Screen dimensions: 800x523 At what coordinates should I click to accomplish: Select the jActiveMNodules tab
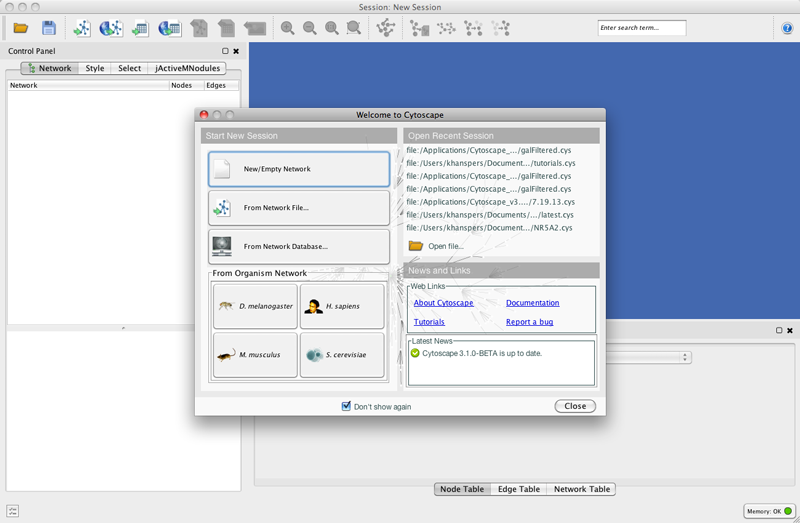186,68
